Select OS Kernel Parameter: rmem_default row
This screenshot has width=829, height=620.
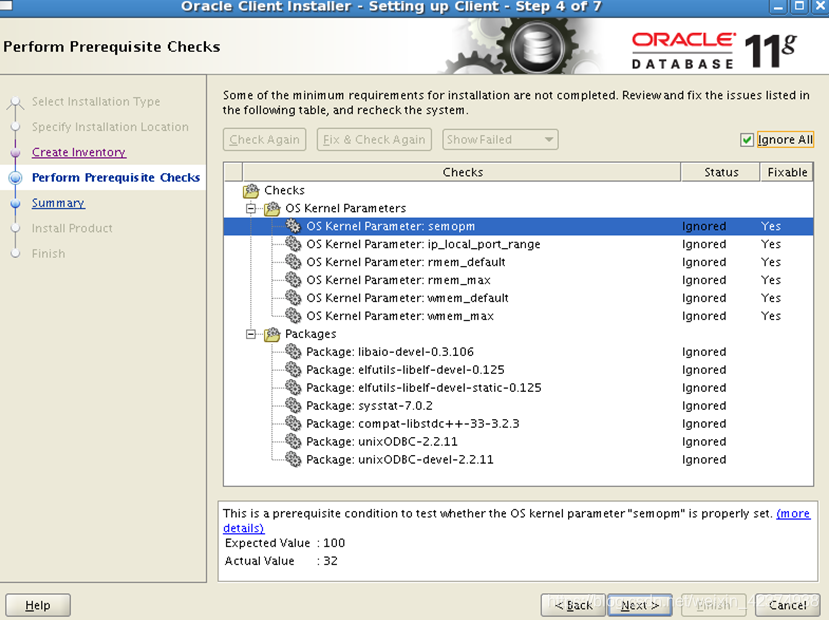[518, 262]
